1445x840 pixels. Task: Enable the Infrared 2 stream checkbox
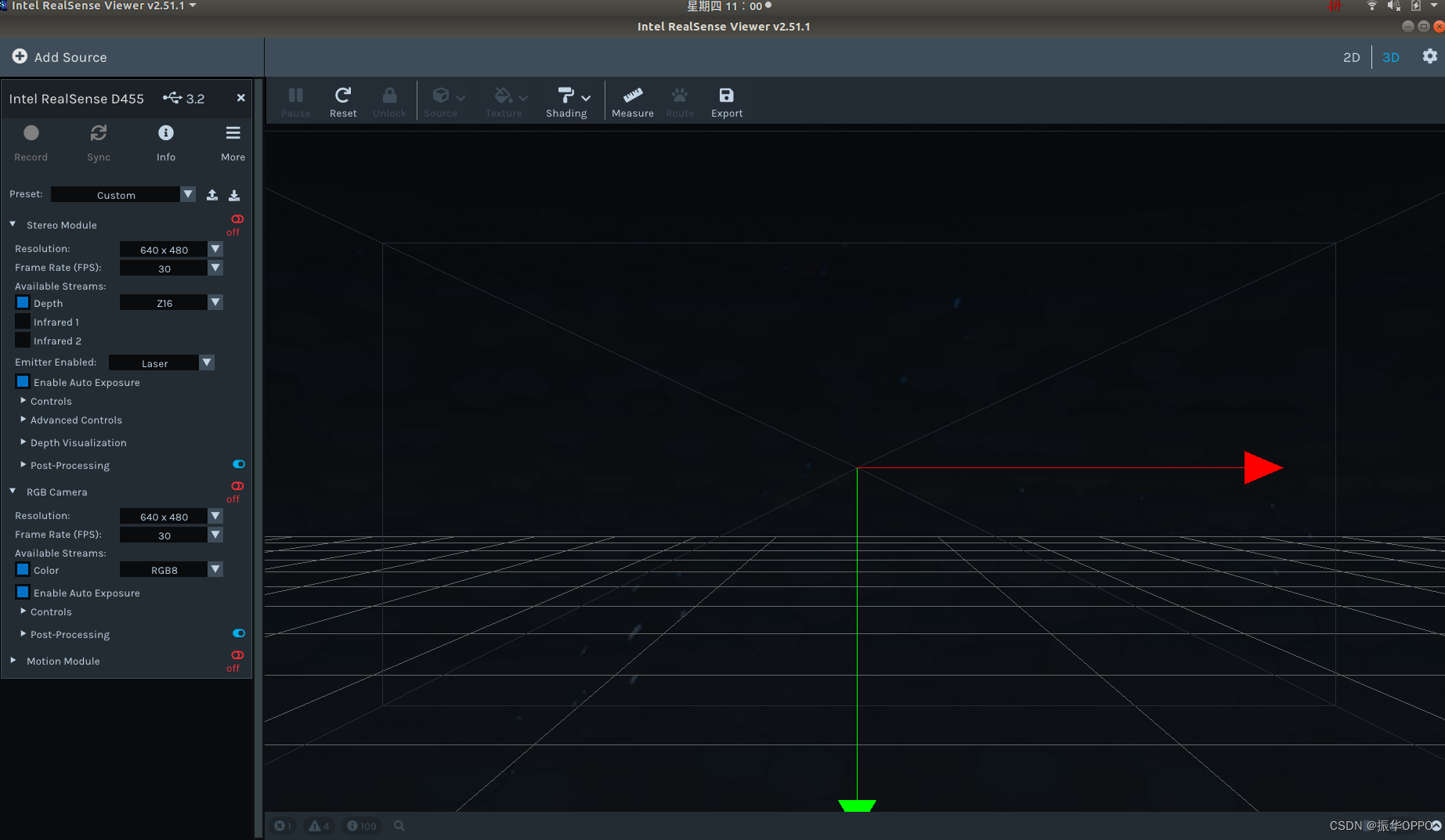click(x=23, y=340)
